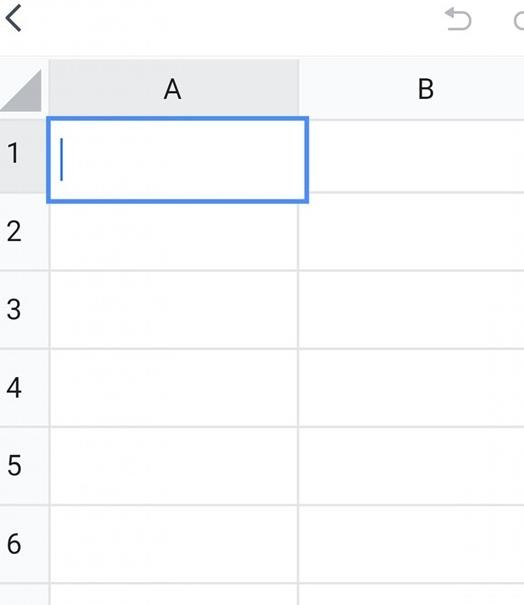
Task: Tap the back arrow icon
Action: click(14, 19)
